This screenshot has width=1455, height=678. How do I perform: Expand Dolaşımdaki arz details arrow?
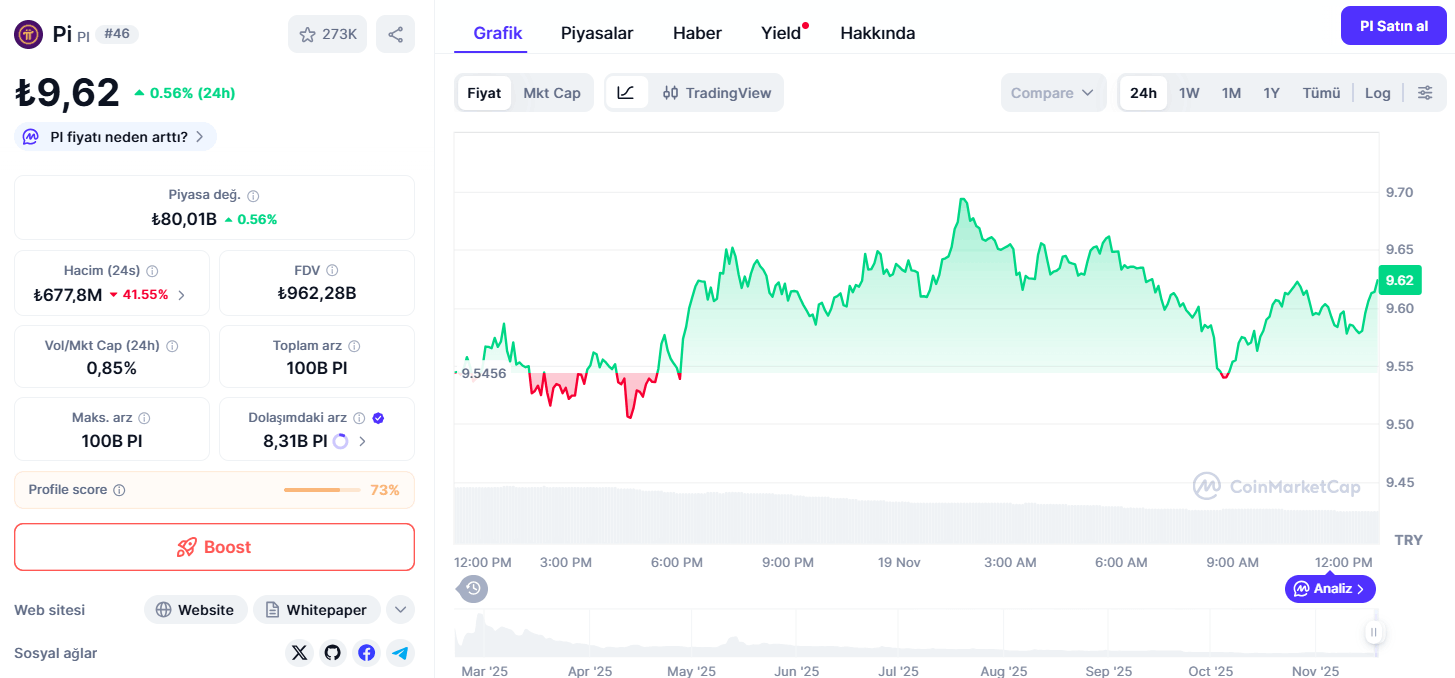click(x=362, y=441)
